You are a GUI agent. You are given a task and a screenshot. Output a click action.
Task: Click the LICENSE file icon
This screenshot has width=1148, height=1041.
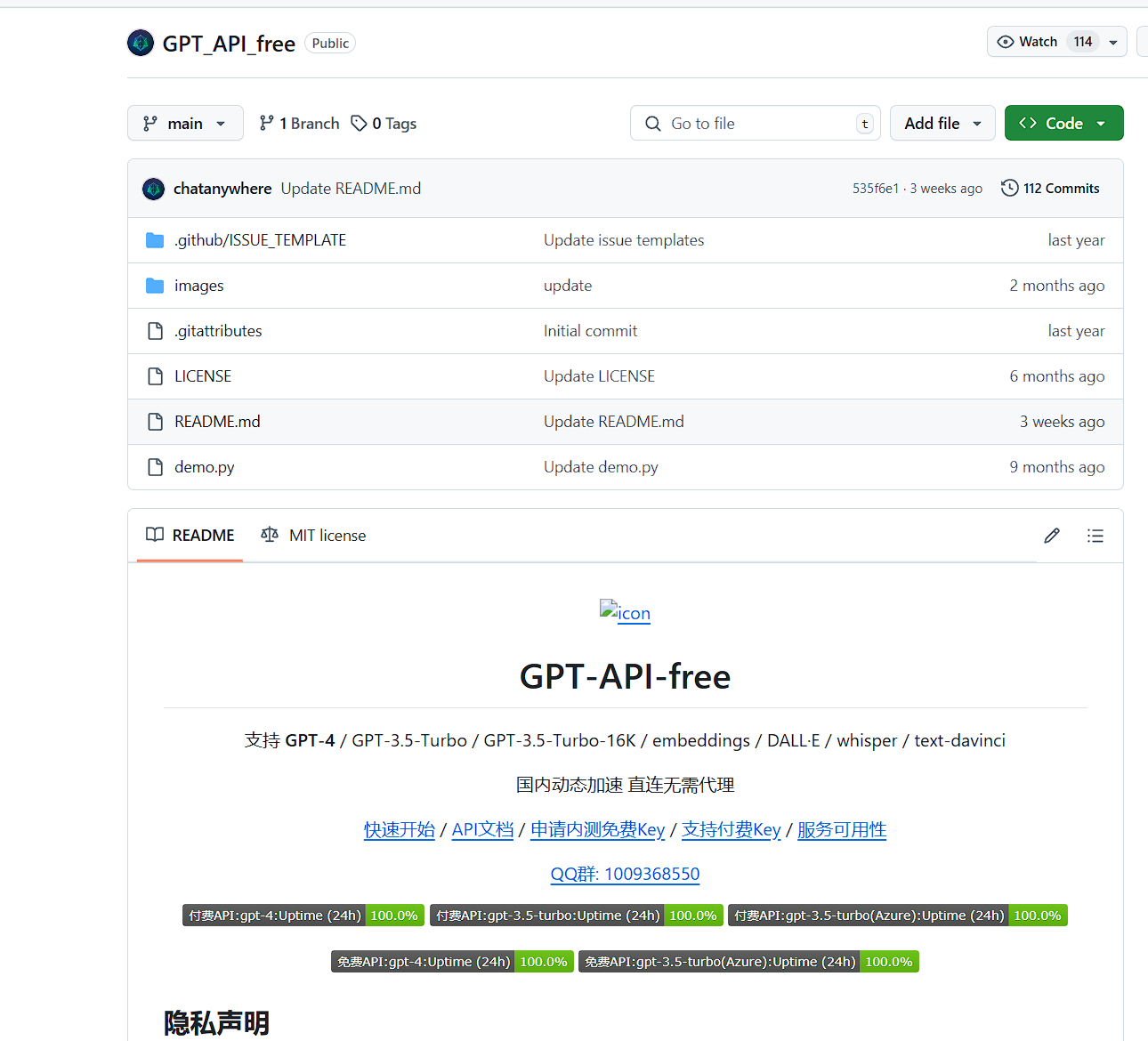[155, 376]
